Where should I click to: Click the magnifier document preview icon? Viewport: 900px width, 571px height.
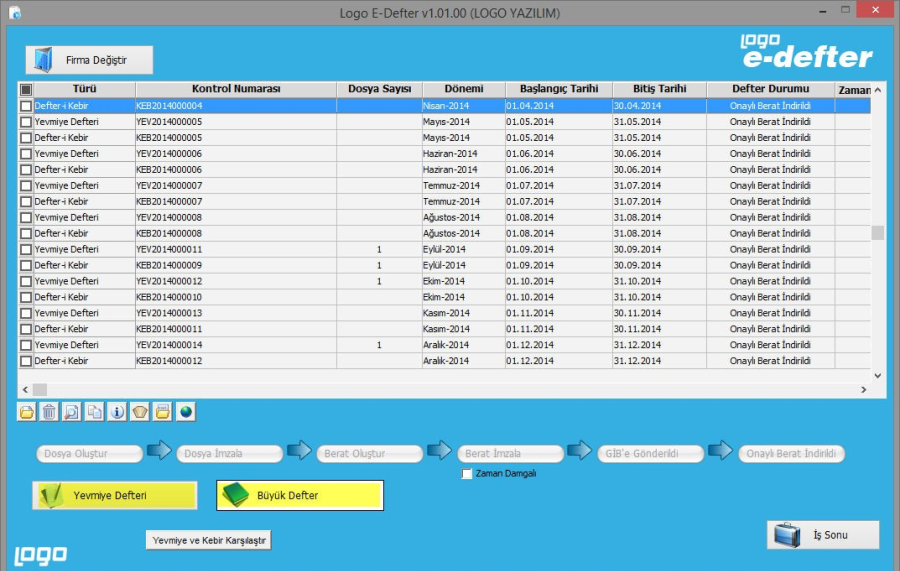coord(72,412)
